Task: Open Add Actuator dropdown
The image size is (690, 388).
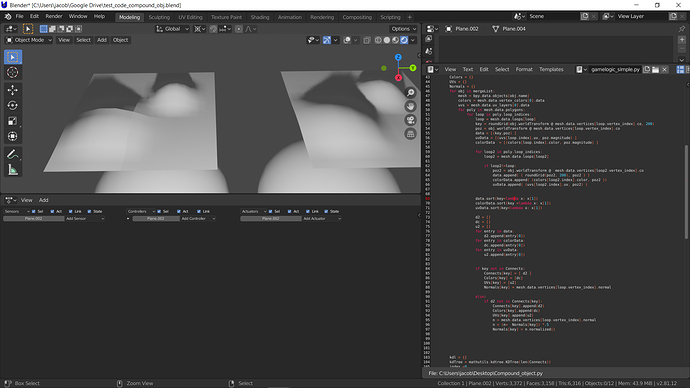Action: (322, 219)
